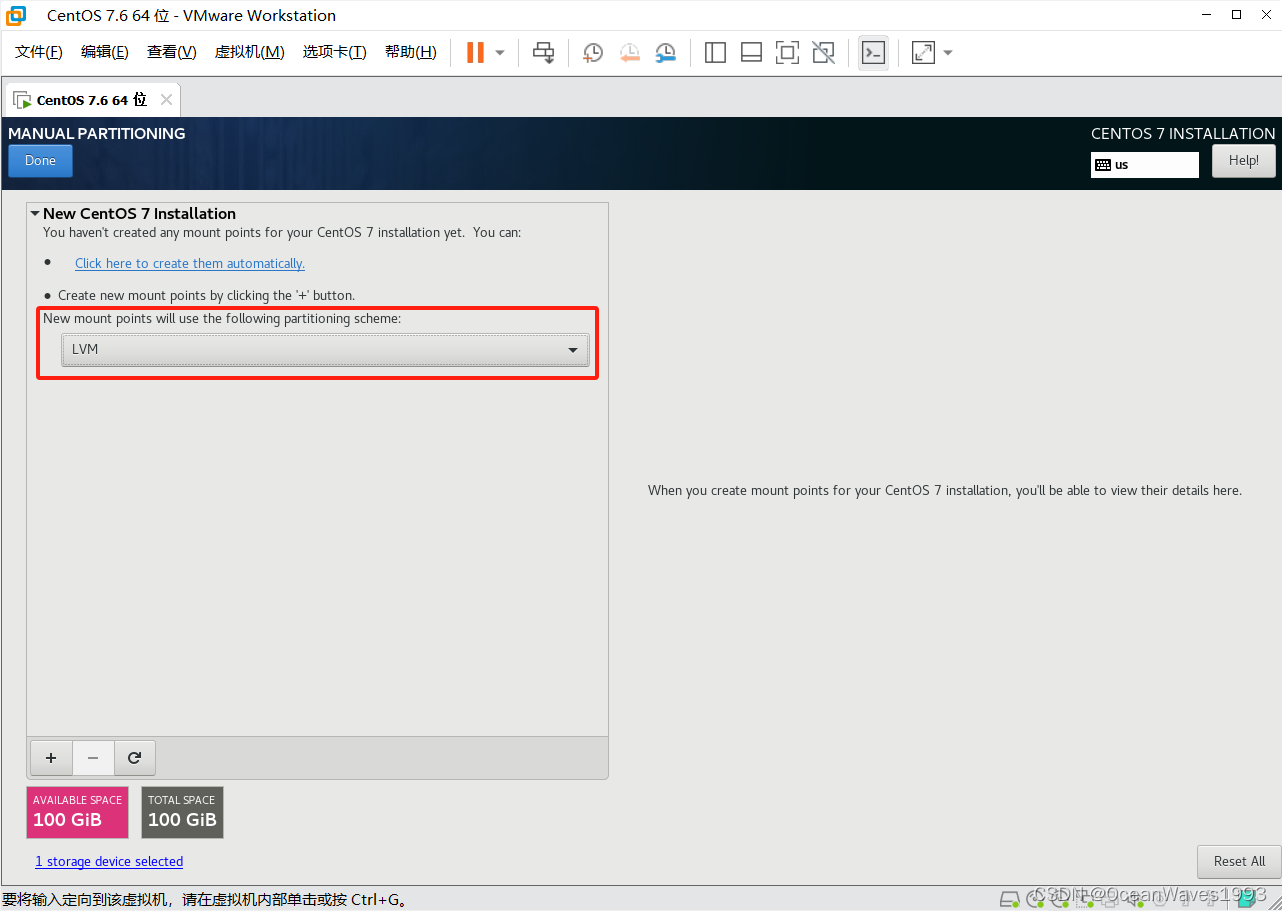This screenshot has height=911, width=1282.
Task: Click the blue Done button
Action: click(x=40, y=161)
